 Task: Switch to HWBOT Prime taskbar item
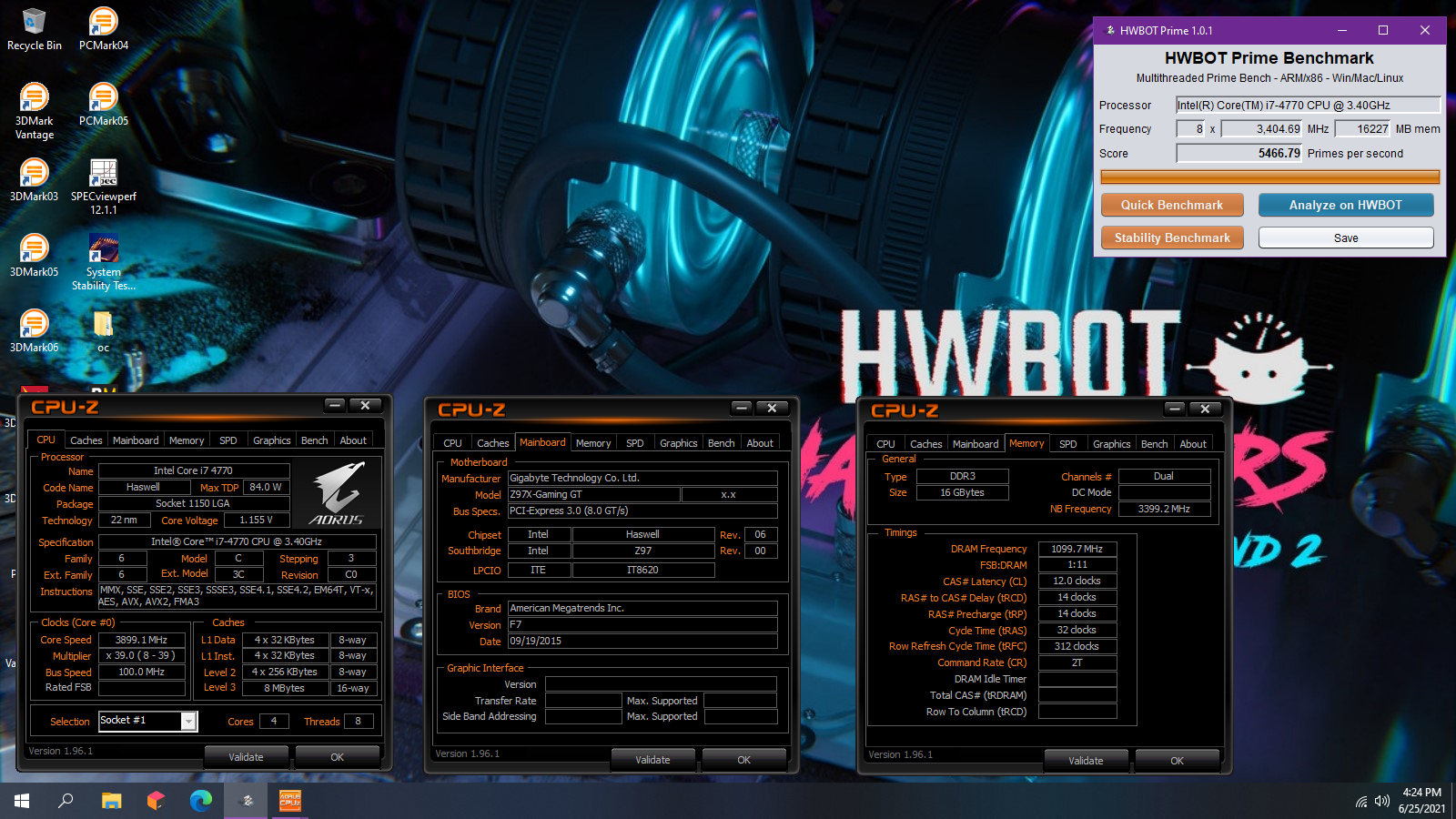pyautogui.click(x=246, y=801)
